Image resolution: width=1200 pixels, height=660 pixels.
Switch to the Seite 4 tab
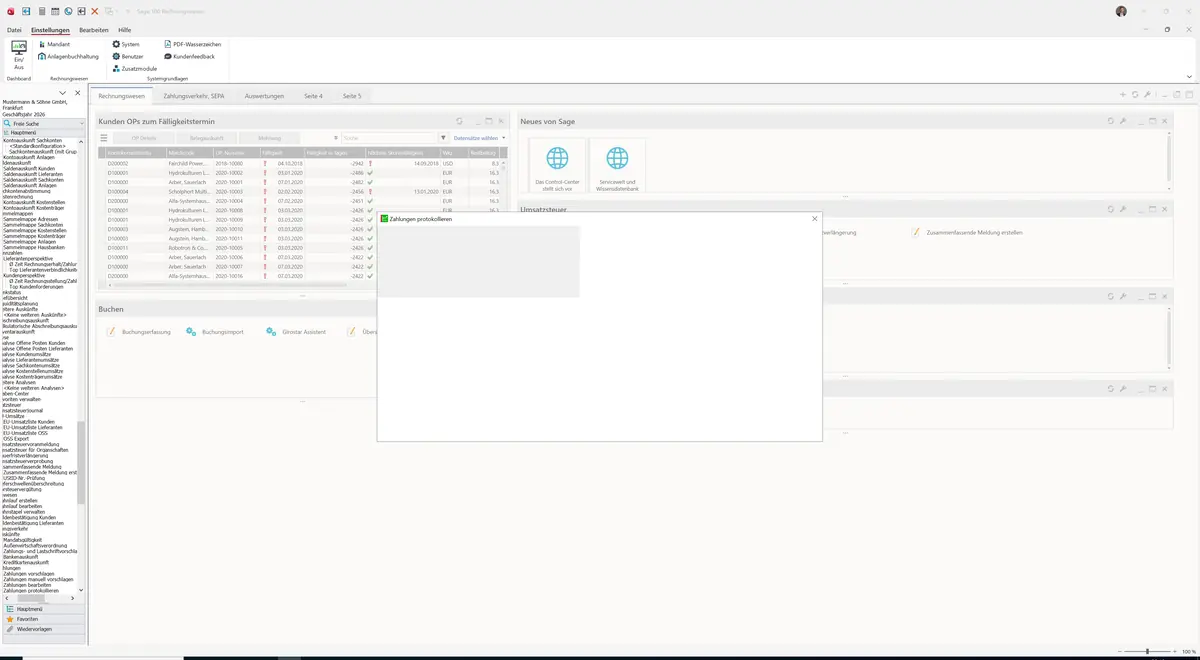(313, 96)
